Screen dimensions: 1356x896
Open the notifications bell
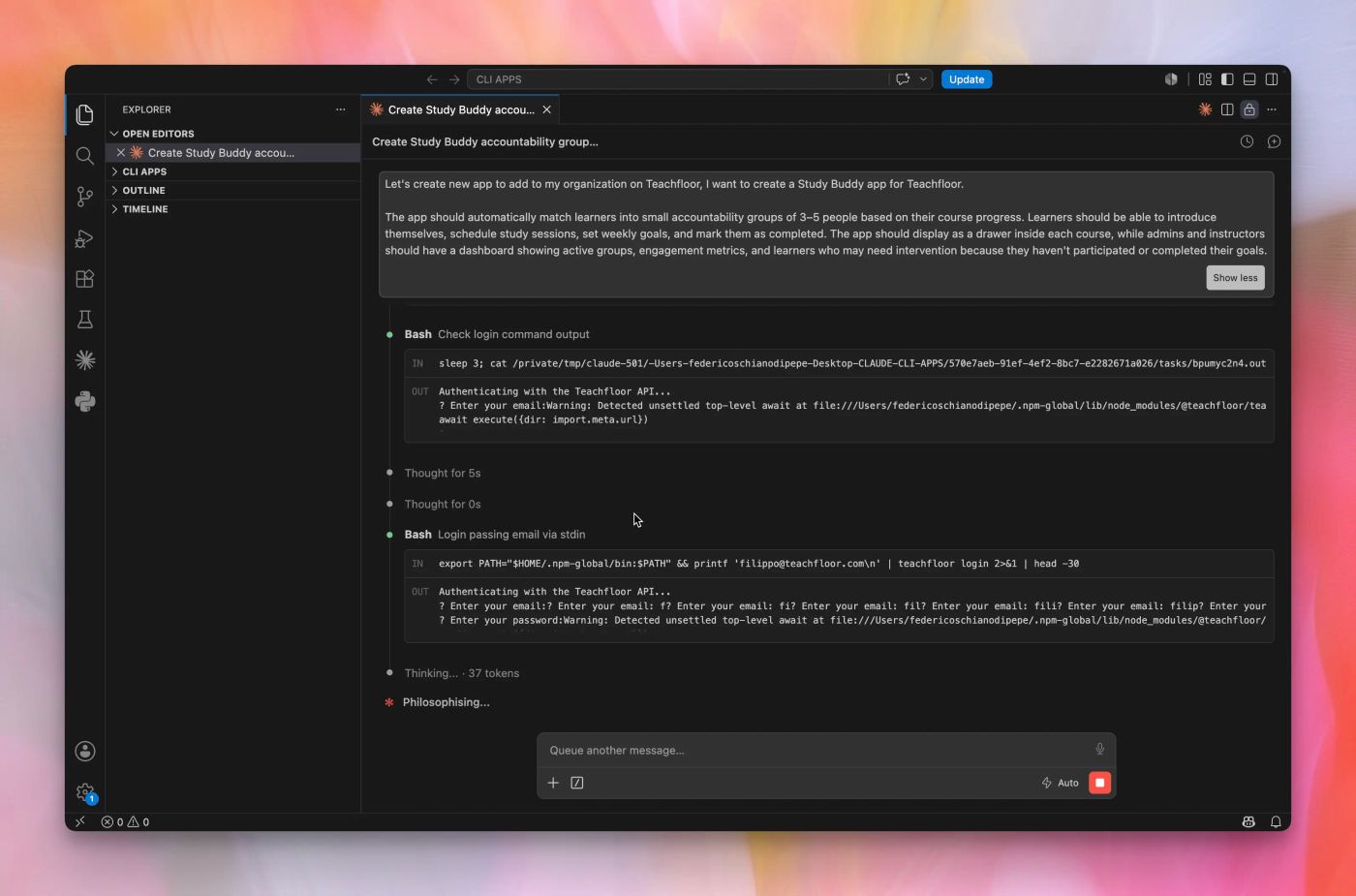(x=1276, y=821)
